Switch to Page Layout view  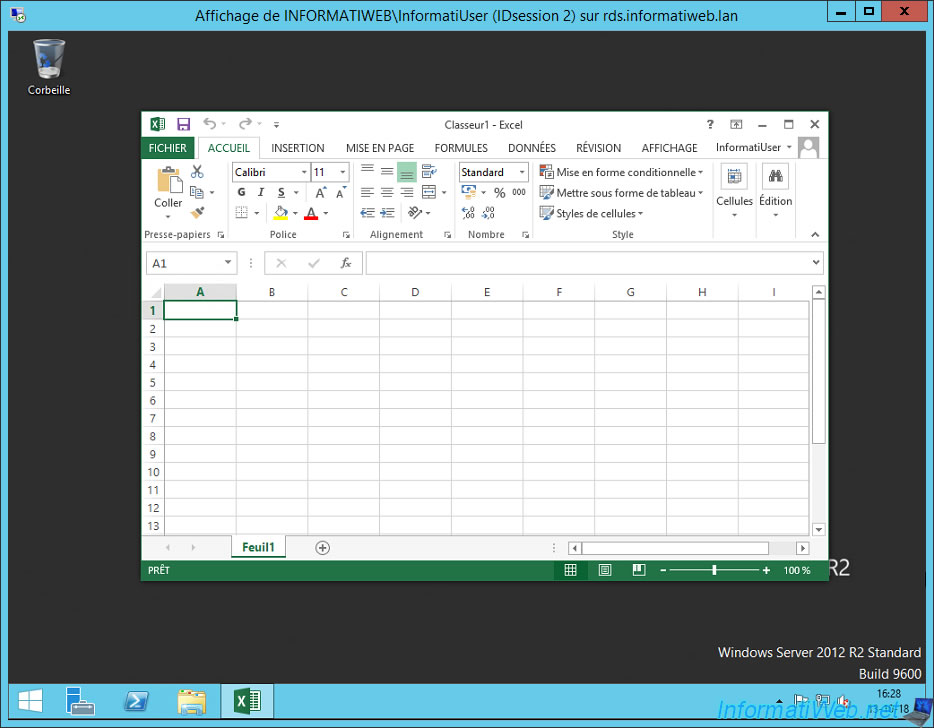(x=605, y=570)
